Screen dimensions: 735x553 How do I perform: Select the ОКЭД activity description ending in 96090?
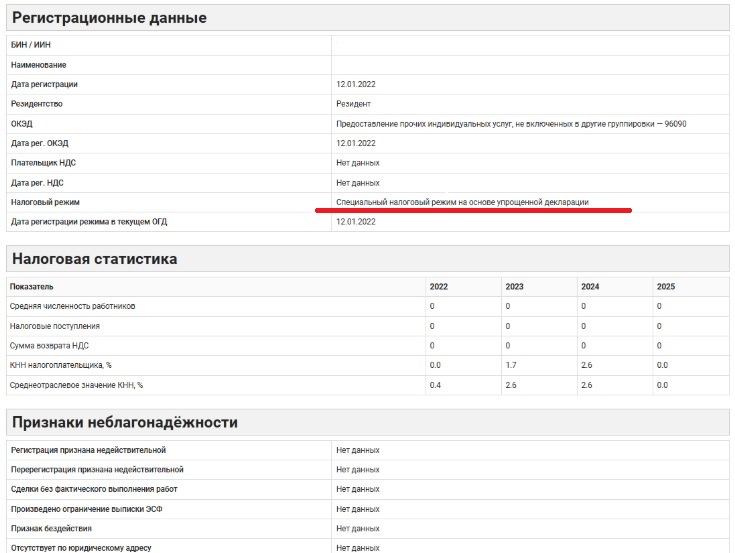click(511, 123)
